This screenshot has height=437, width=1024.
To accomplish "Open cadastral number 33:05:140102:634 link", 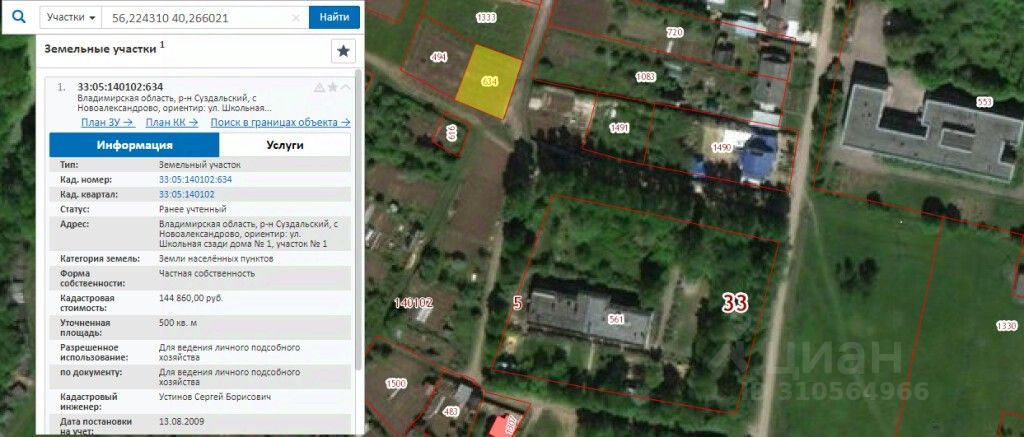I will pyautogui.click(x=195, y=180).
